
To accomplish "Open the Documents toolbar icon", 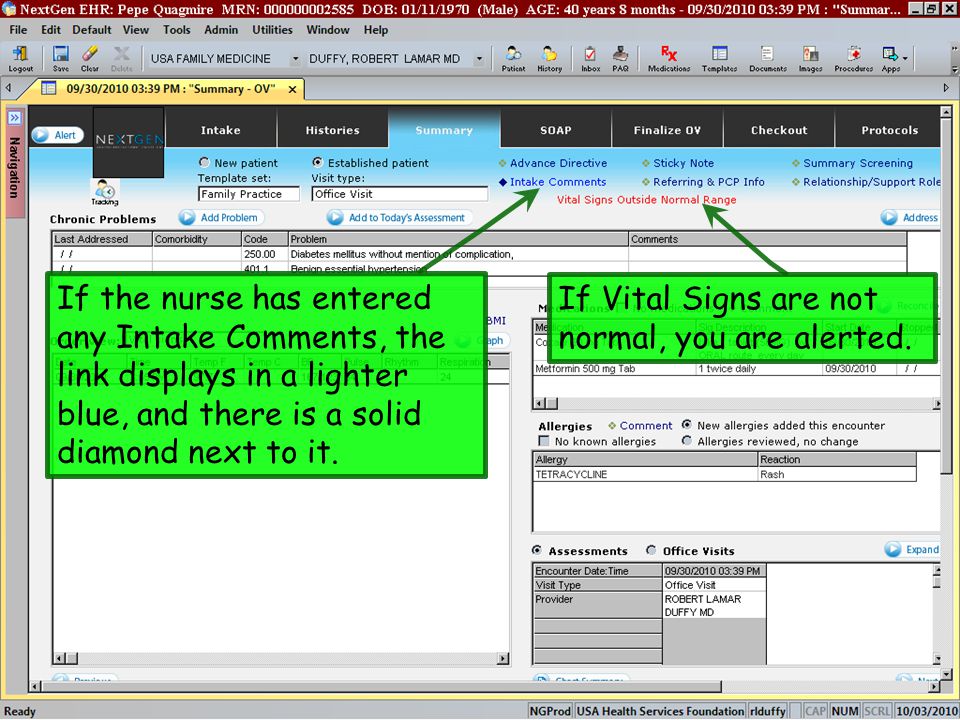I will coord(768,59).
